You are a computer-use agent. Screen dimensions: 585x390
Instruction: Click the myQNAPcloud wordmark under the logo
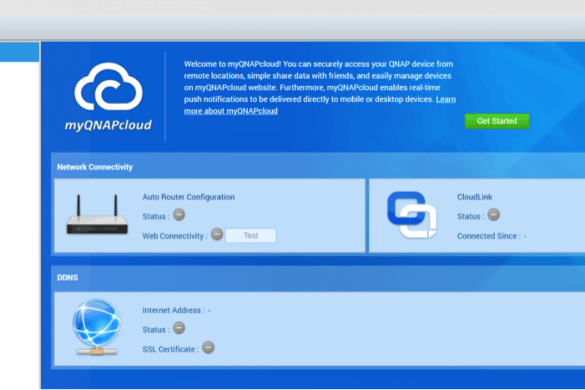point(108,125)
